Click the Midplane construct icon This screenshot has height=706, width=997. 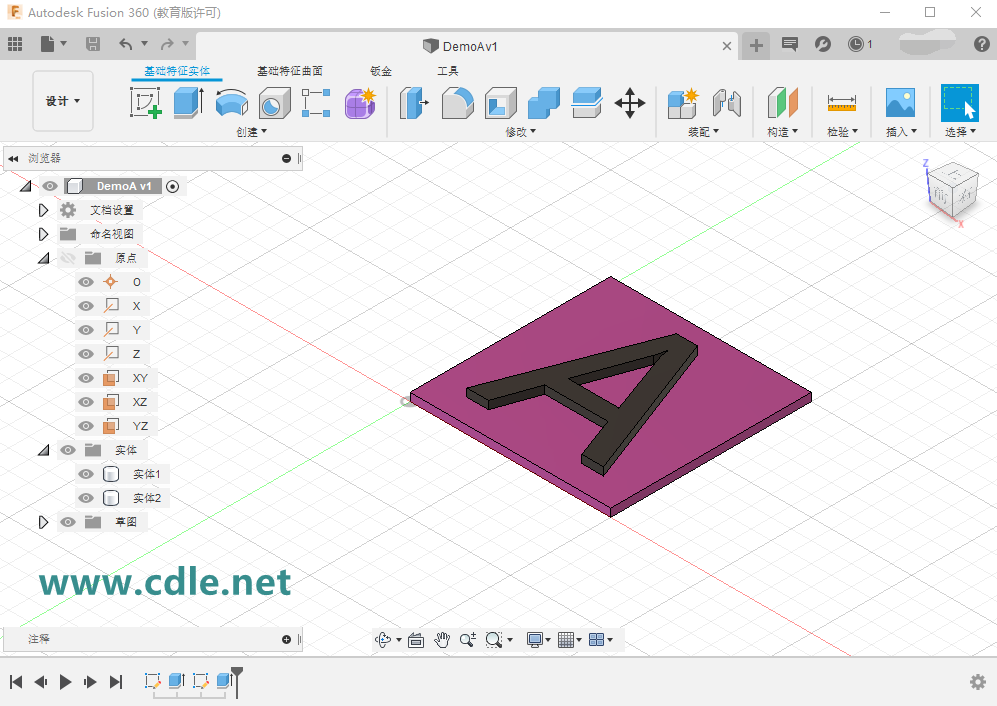783,103
